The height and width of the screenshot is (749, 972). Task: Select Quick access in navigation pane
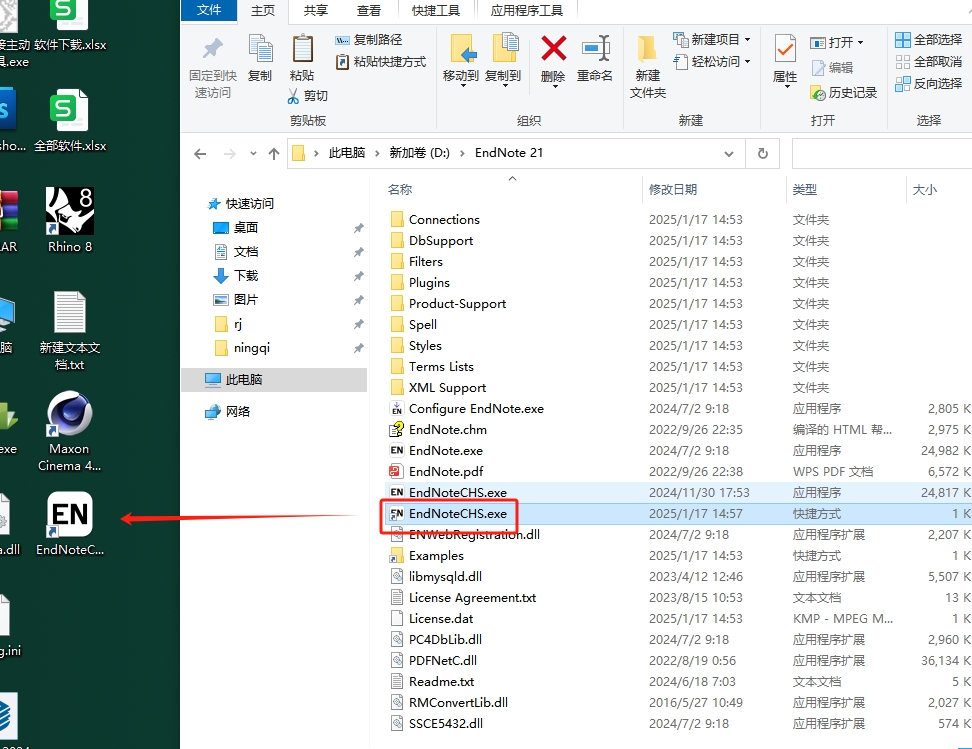click(x=240, y=203)
